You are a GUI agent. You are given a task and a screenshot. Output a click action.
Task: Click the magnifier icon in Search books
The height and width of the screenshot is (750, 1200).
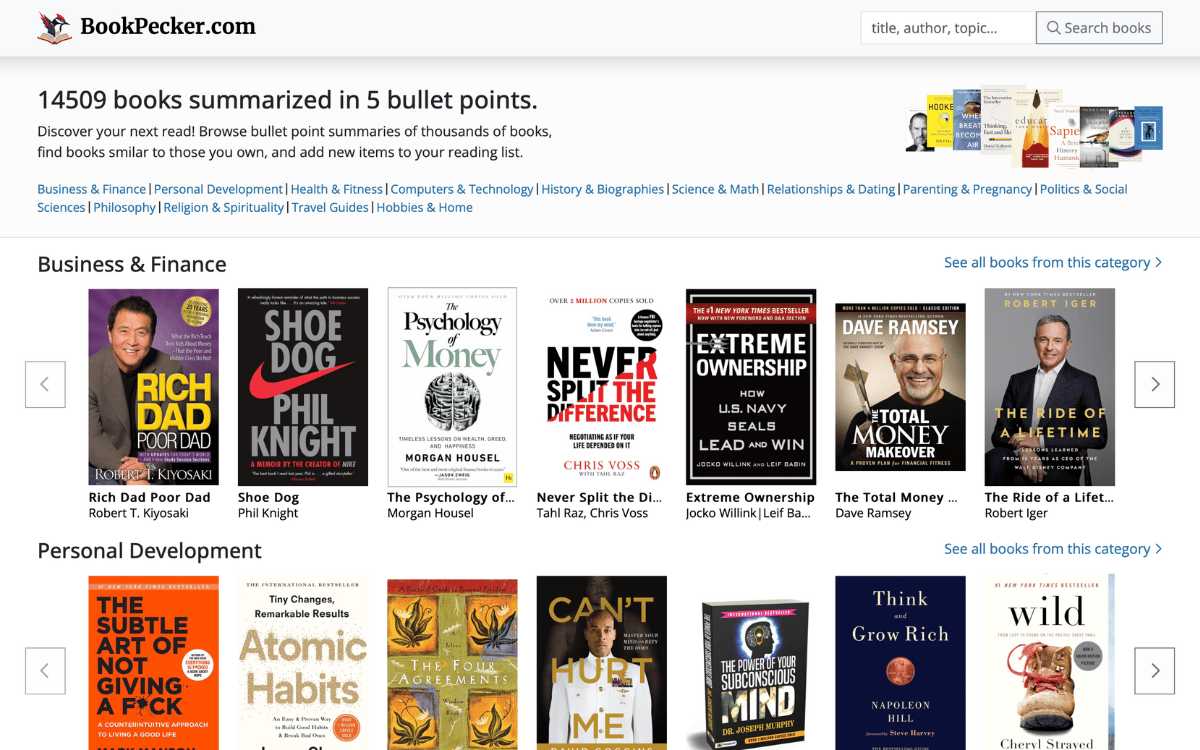1053,28
